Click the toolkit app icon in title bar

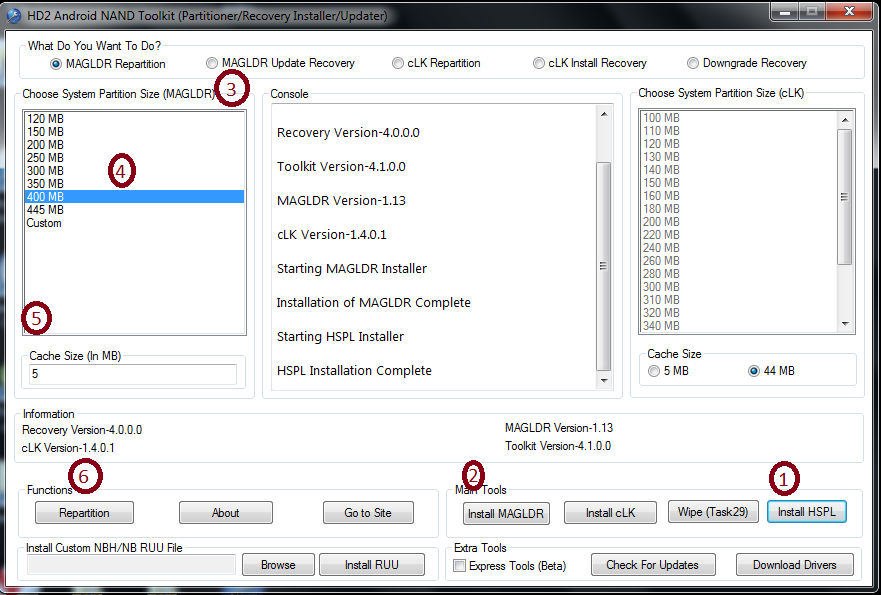click(x=13, y=15)
